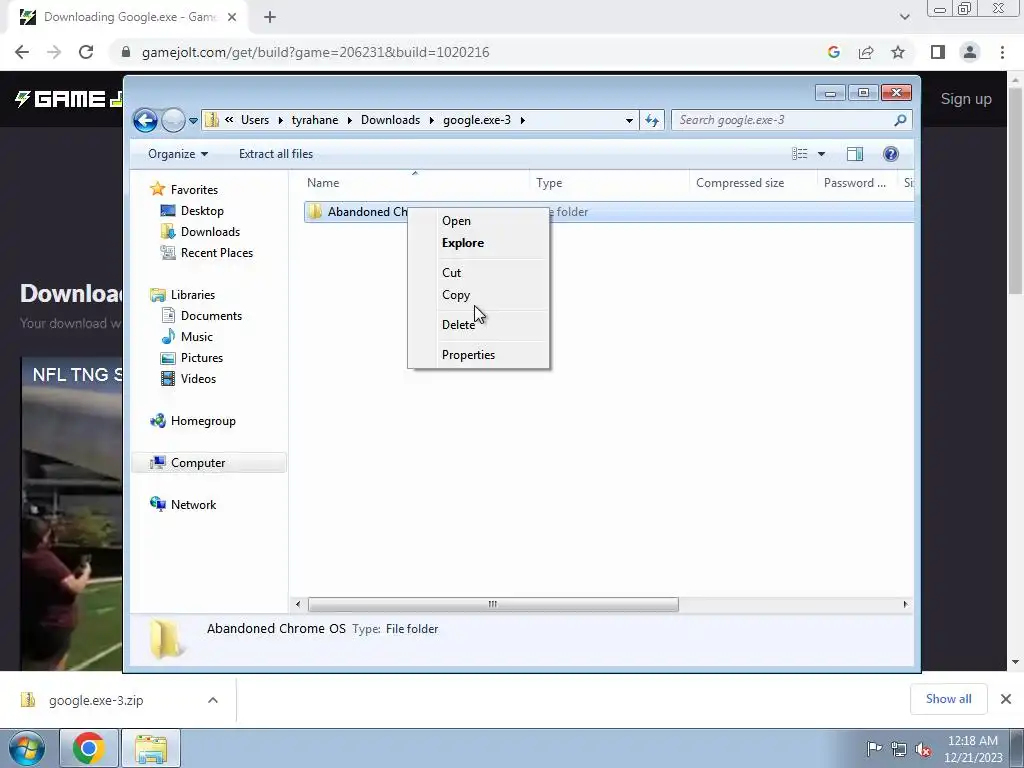Open recent pages dropdown beside Forward button

point(193,121)
